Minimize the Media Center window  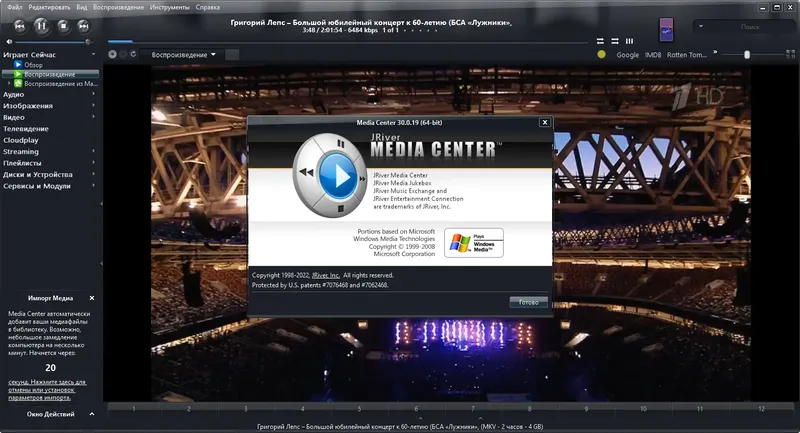[x=763, y=8]
